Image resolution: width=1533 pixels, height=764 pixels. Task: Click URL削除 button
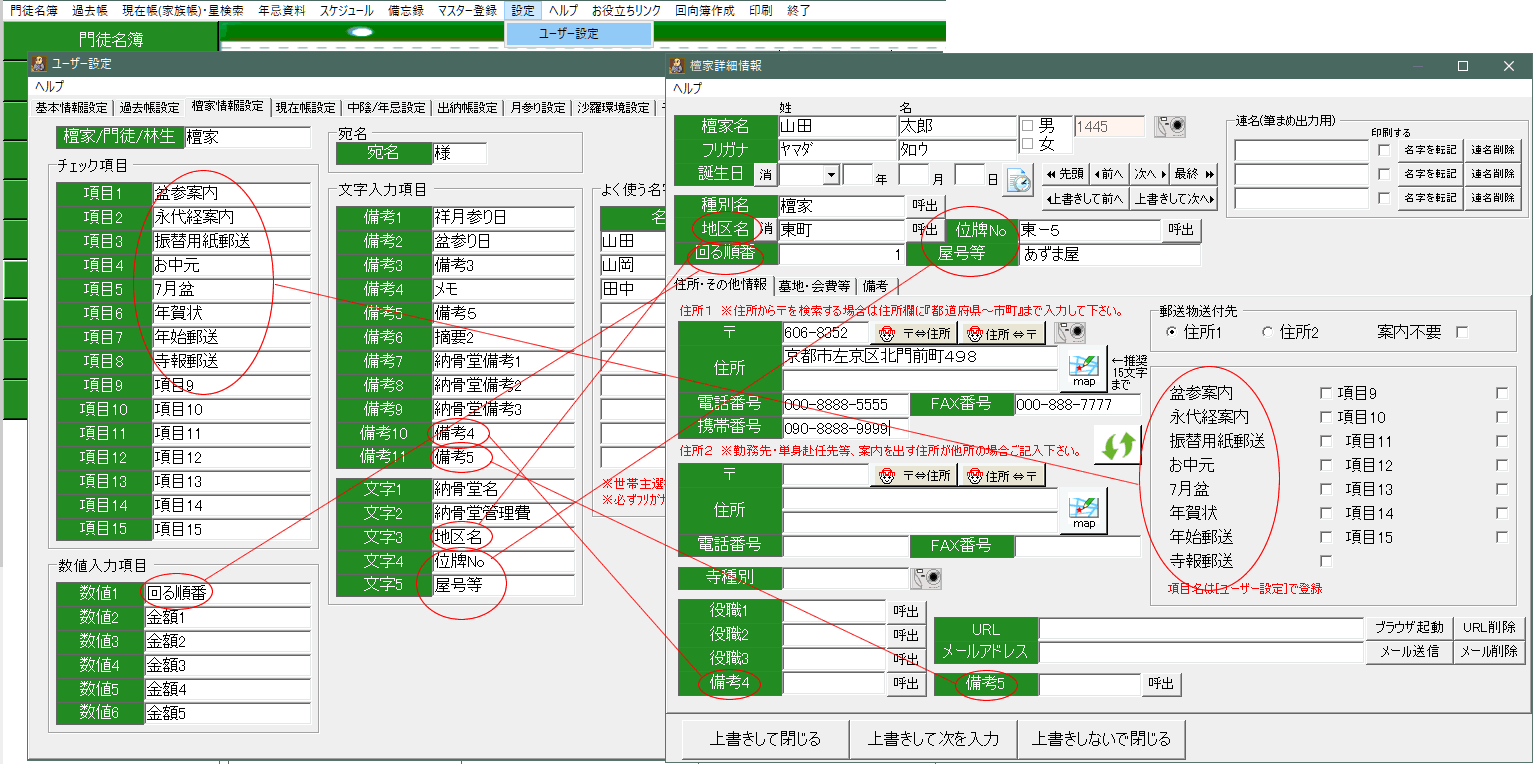pyautogui.click(x=1489, y=628)
